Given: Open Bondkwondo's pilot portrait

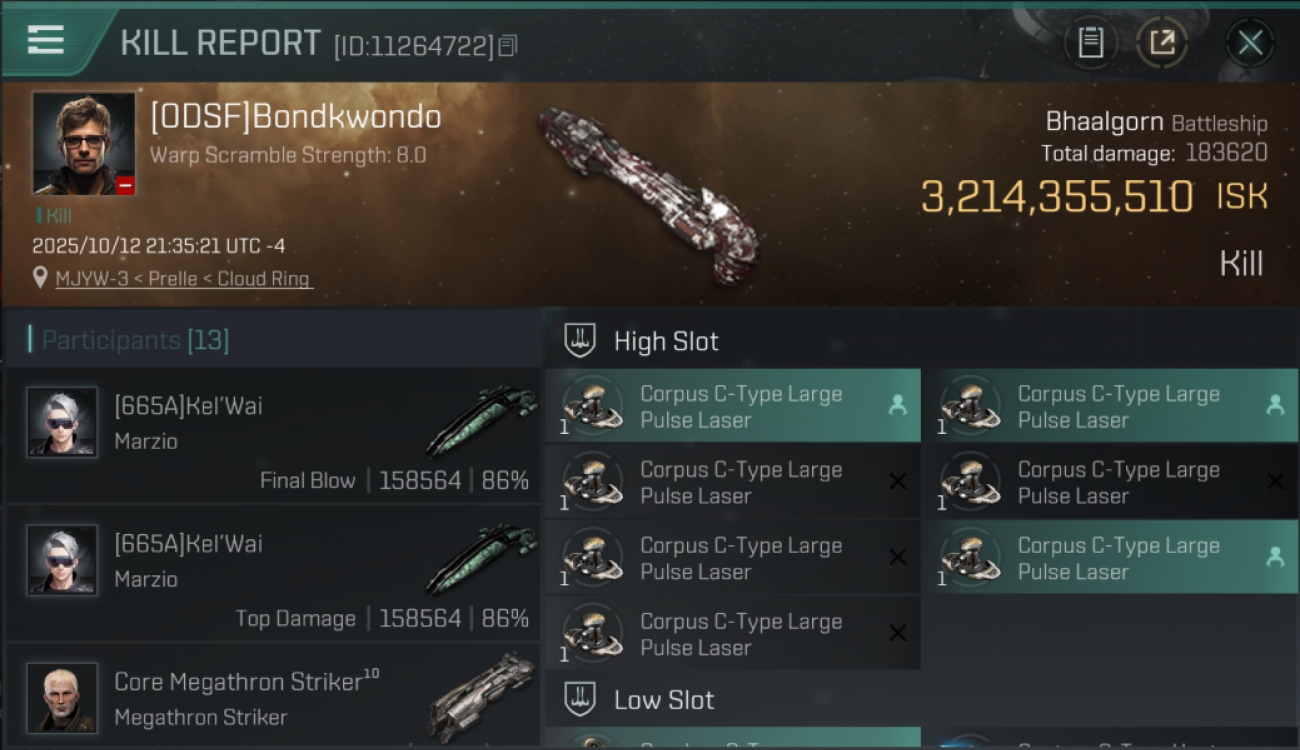Looking at the screenshot, I should pos(84,143).
